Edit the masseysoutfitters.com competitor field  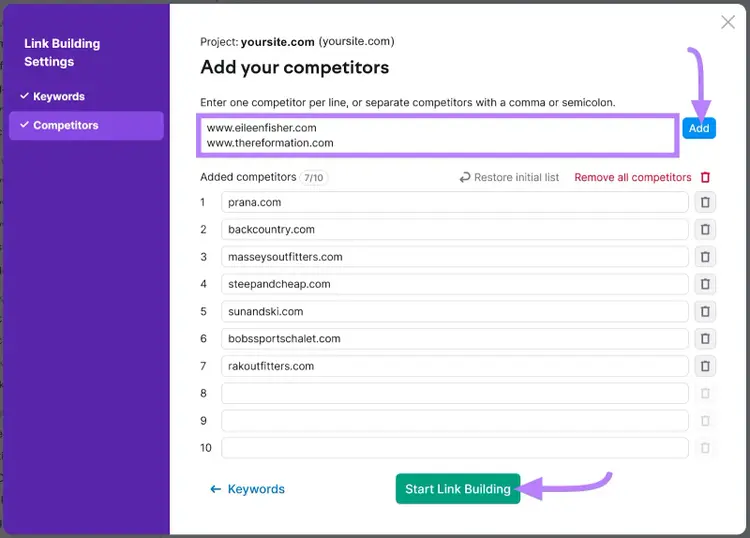click(x=454, y=257)
